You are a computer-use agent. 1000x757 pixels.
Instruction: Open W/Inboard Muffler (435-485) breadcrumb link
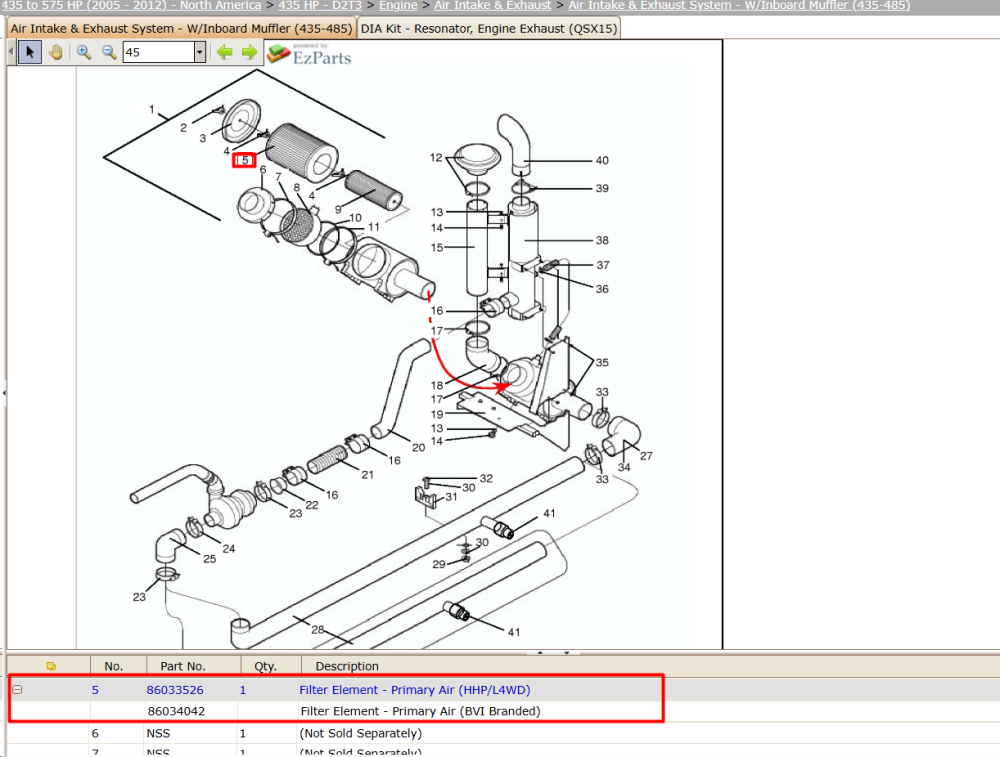(739, 5)
